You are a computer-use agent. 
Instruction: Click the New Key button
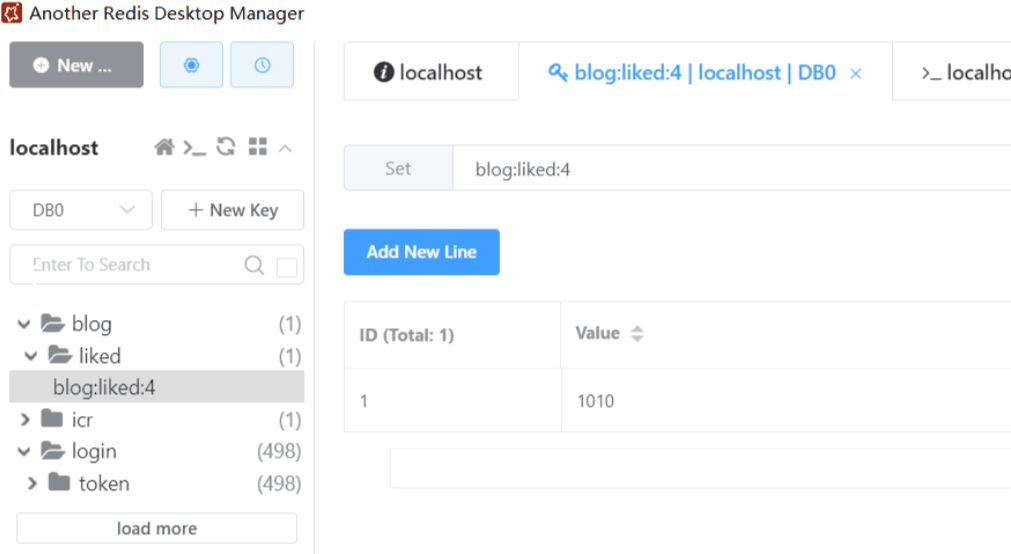tap(233, 210)
